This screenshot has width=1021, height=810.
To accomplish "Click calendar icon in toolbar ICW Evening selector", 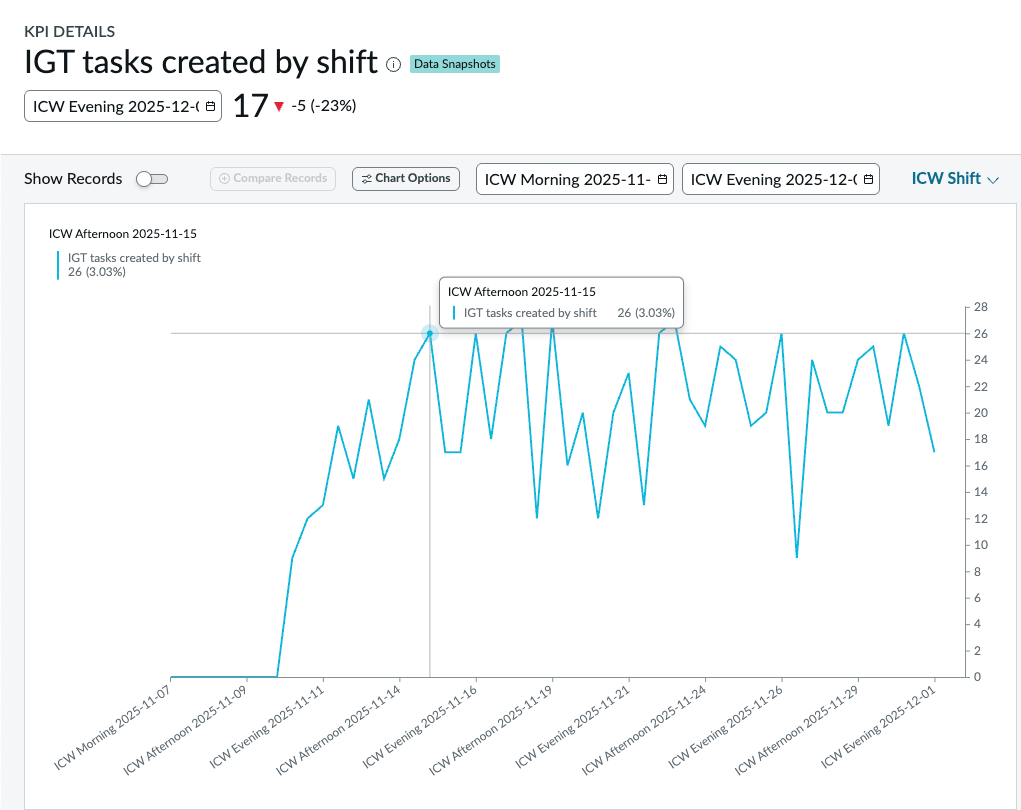I will point(868,179).
